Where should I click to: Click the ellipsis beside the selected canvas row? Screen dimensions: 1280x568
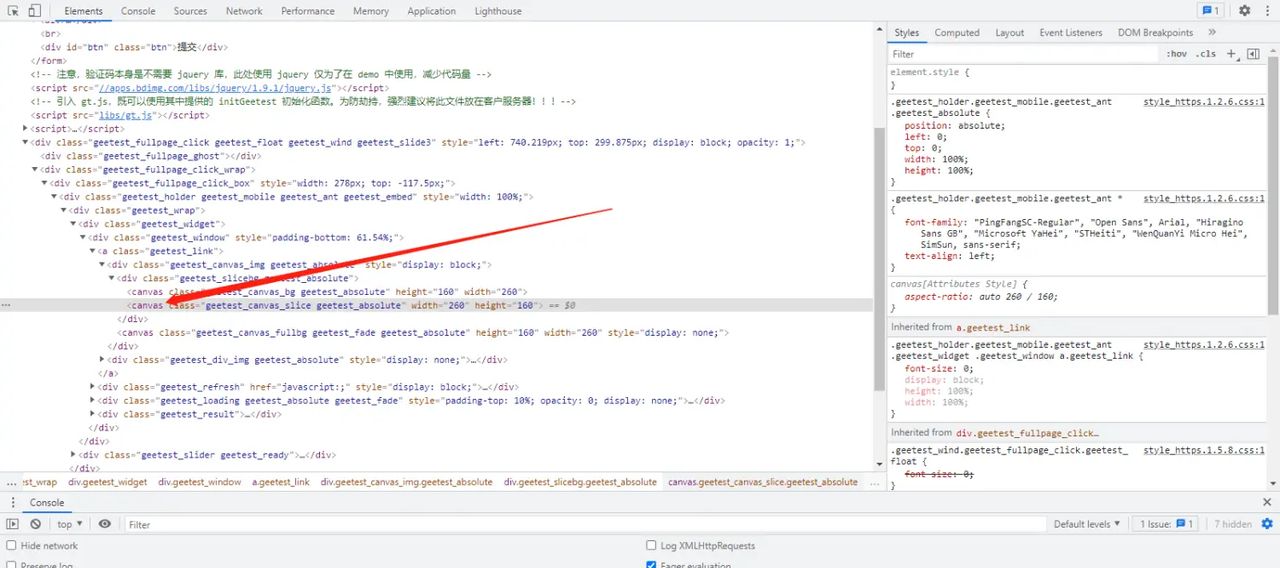pos(8,305)
